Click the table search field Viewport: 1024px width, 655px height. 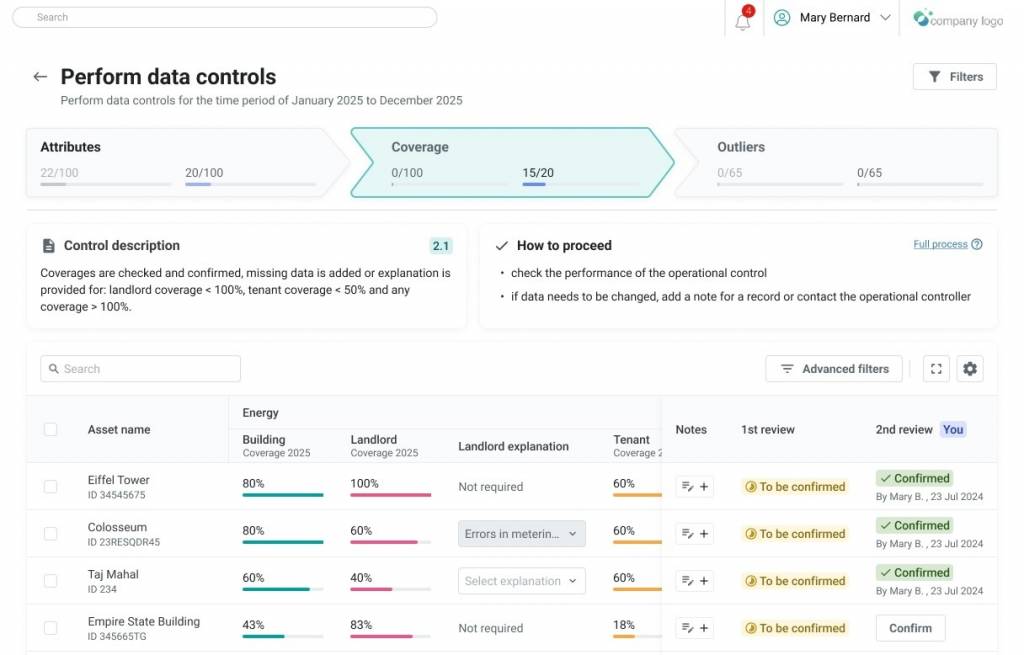point(141,369)
